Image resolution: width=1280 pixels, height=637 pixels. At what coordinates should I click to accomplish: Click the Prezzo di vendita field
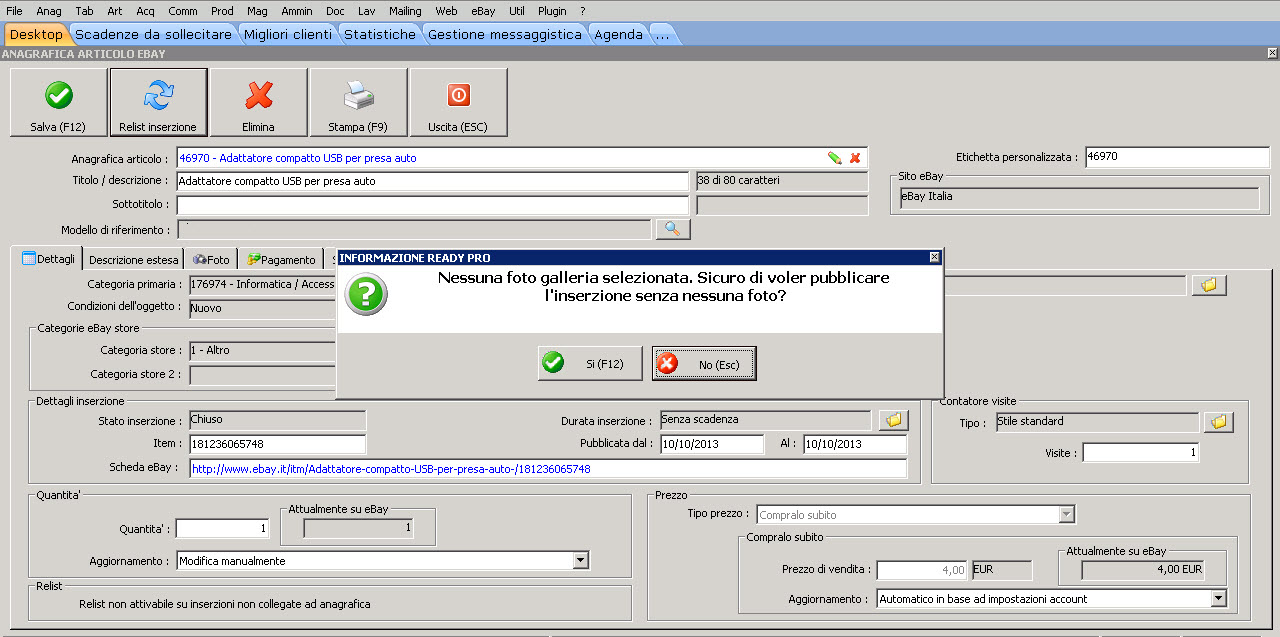(x=922, y=570)
